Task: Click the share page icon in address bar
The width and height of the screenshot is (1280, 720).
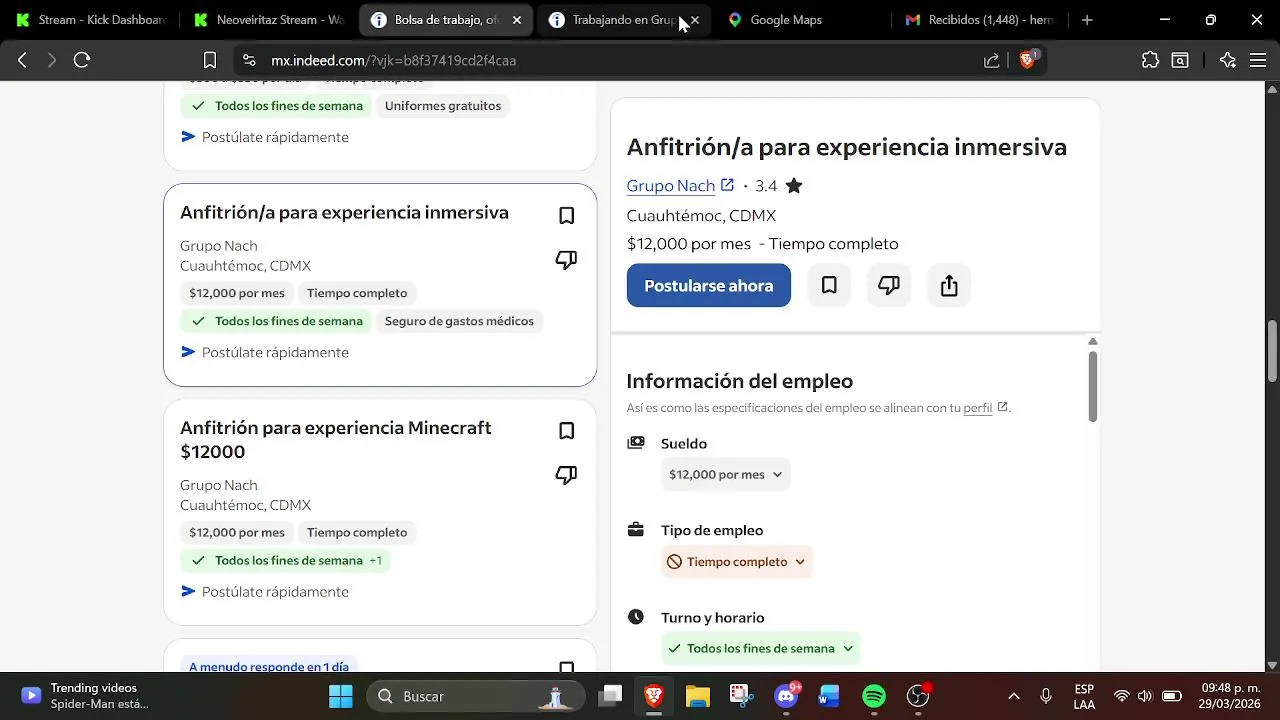Action: pos(991,60)
